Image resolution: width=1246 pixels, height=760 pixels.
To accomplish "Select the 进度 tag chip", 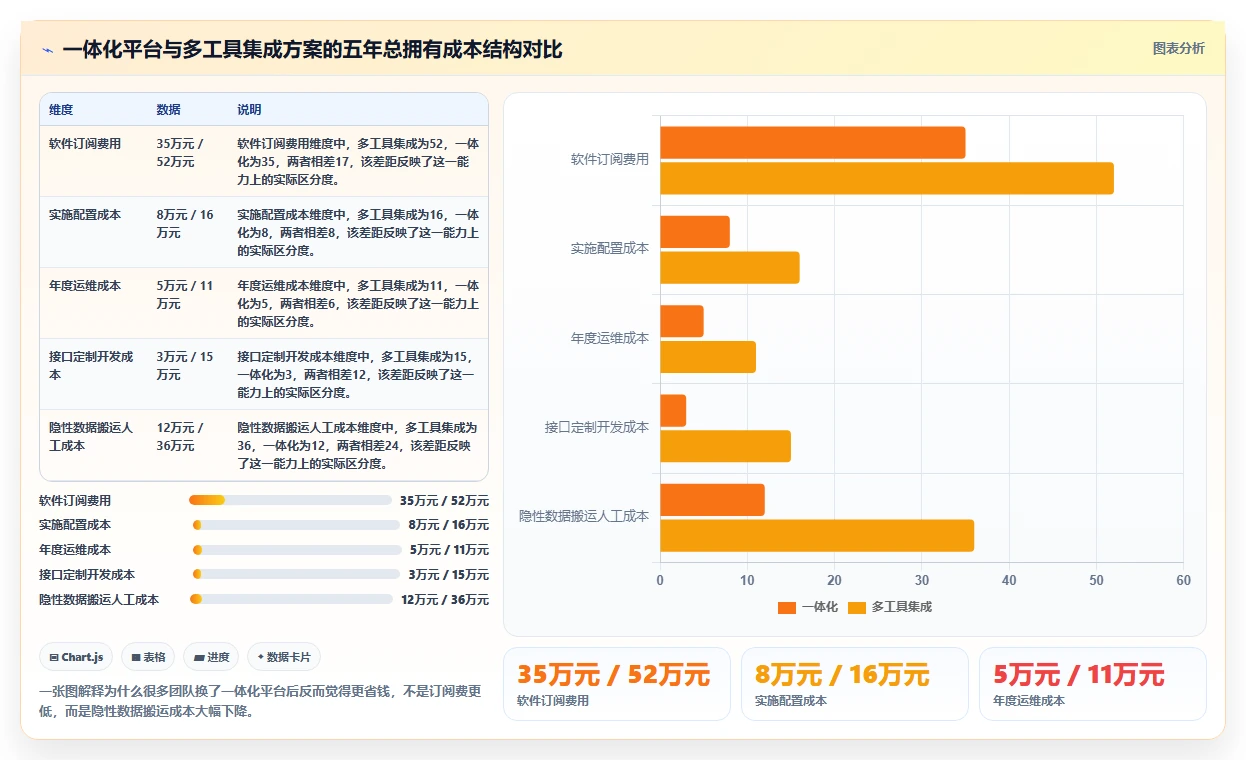I will click(211, 657).
